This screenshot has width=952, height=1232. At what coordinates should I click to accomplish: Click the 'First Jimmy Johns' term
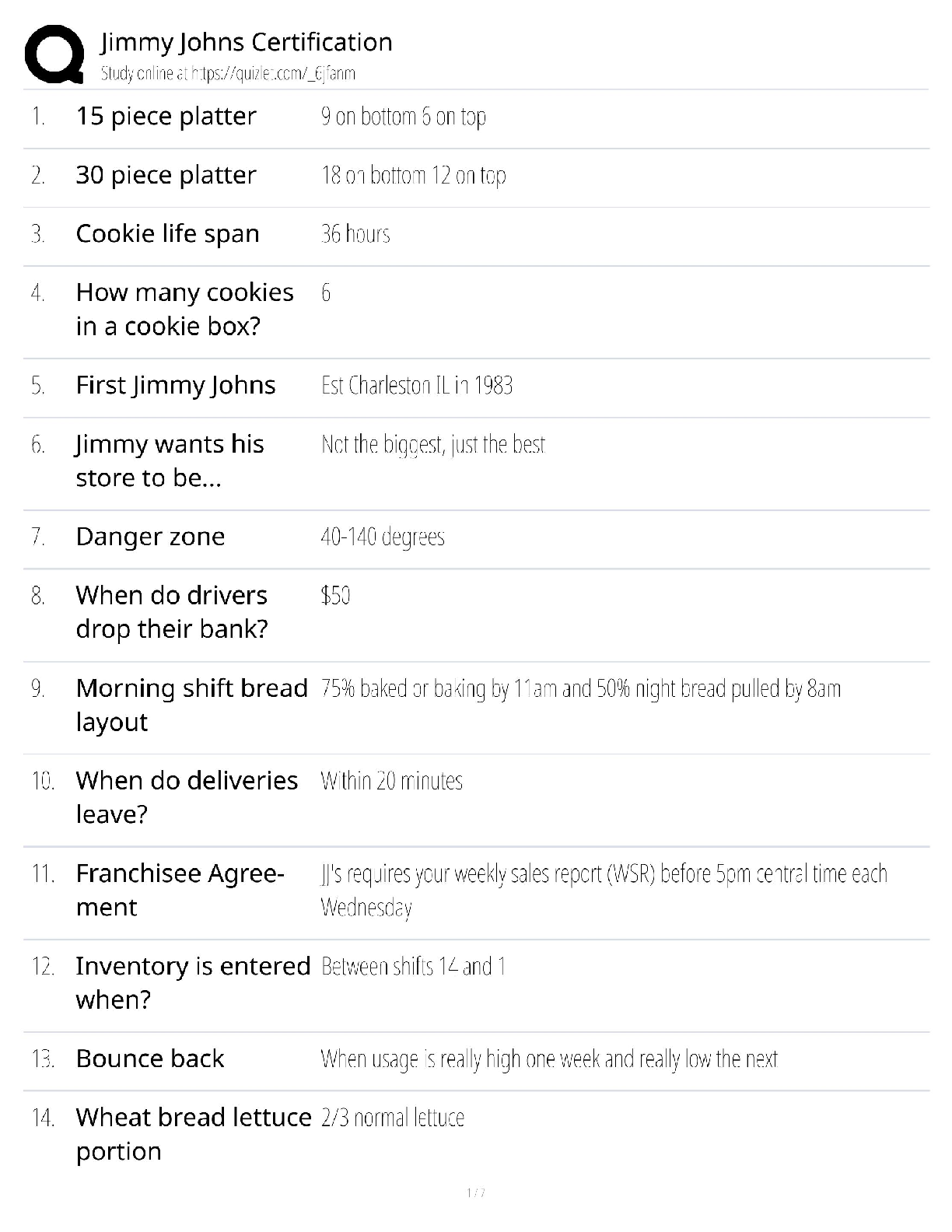(x=175, y=386)
